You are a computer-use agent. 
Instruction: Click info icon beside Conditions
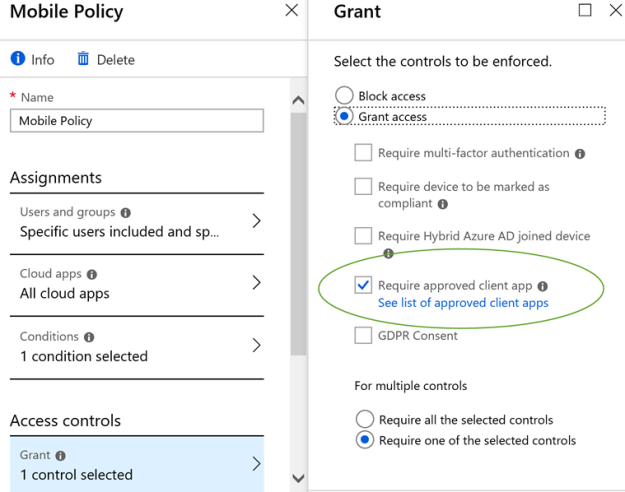click(x=89, y=338)
